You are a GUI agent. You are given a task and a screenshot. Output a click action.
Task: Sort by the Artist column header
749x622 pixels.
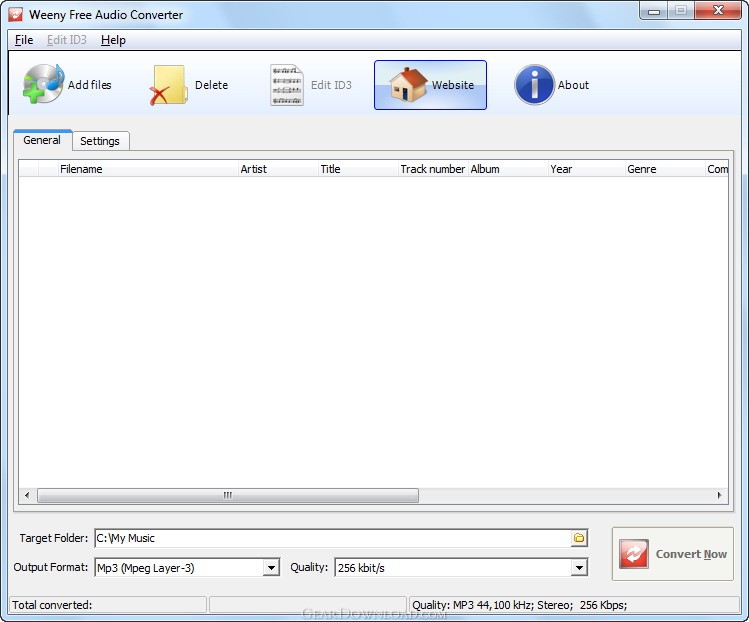tap(278, 169)
